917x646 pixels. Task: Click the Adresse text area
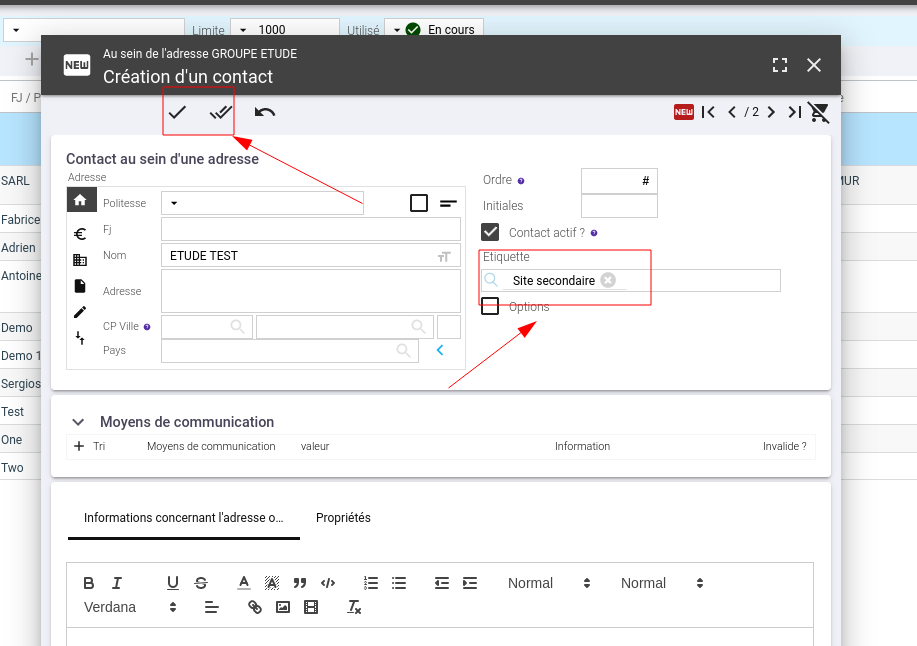tap(311, 291)
